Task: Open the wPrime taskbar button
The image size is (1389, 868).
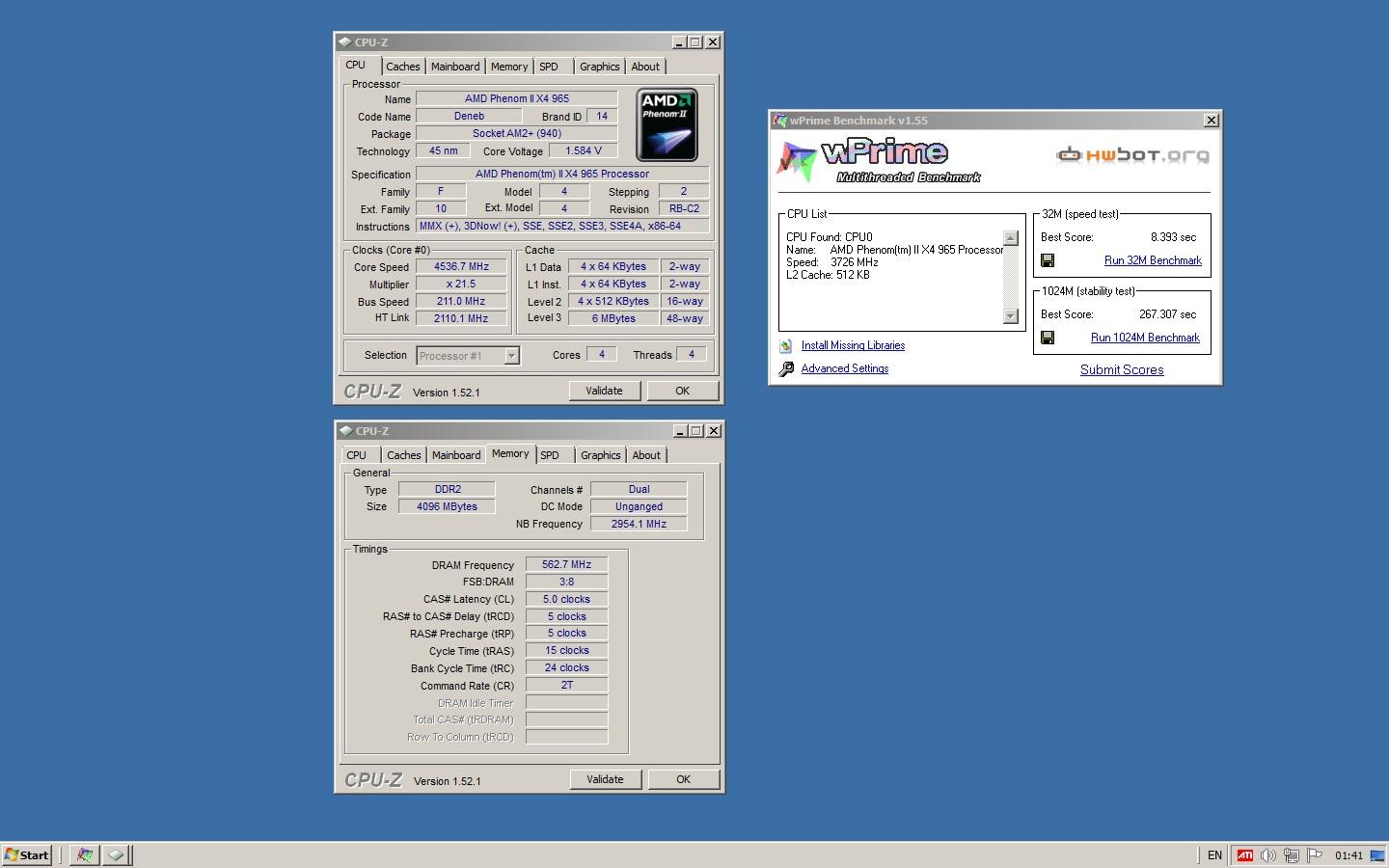Action: point(85,854)
